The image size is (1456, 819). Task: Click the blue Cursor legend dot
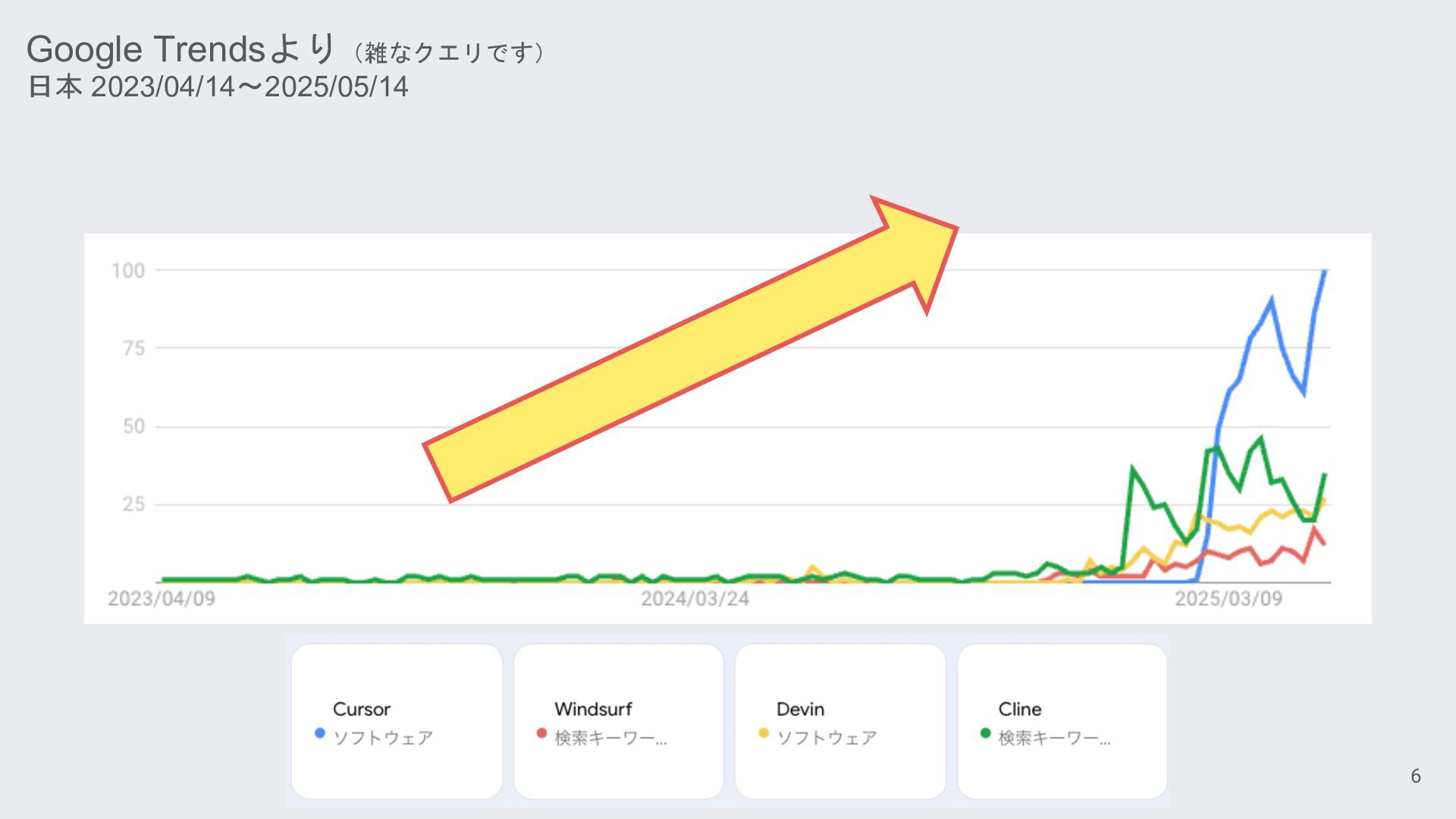320,733
